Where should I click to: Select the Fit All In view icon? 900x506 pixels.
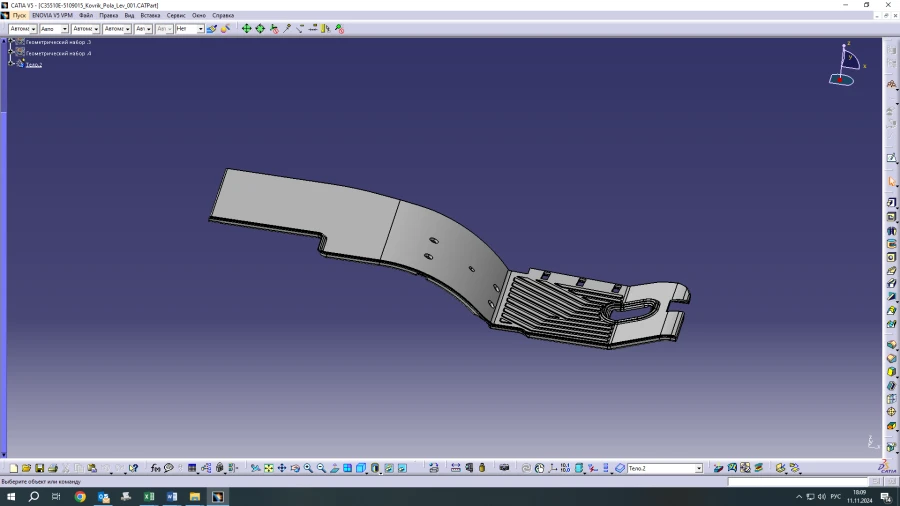click(x=269, y=468)
